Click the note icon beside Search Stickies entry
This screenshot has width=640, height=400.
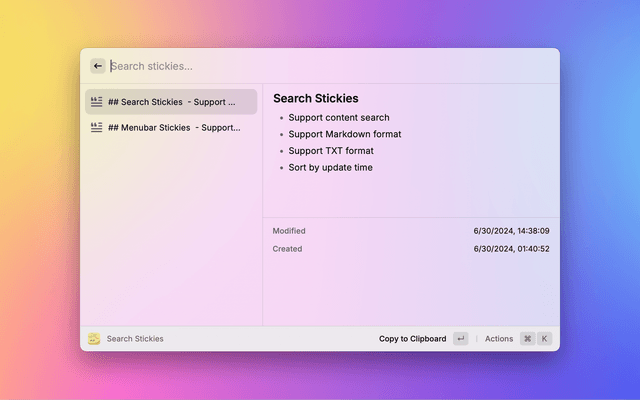click(x=97, y=102)
